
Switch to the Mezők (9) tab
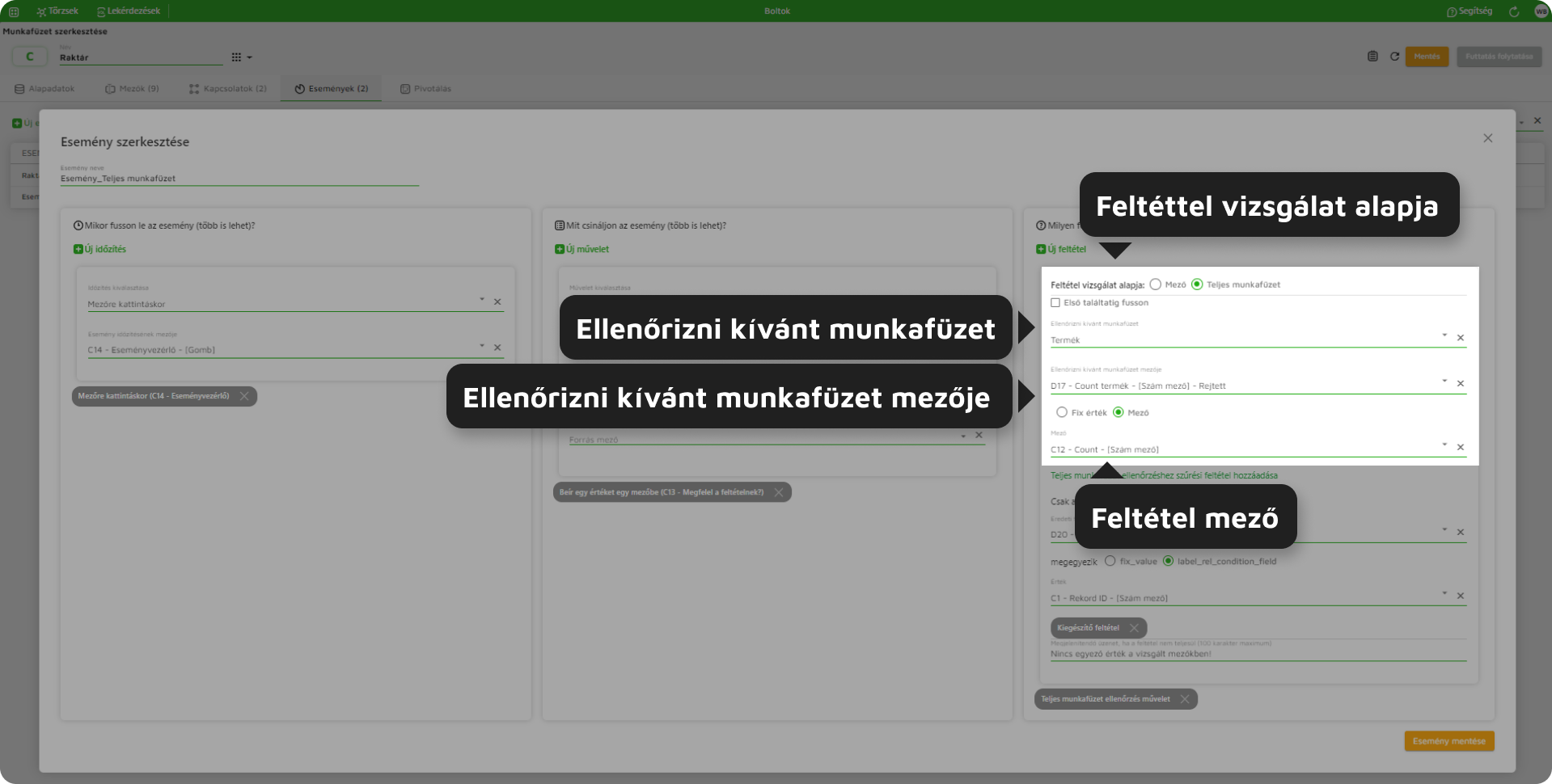(x=132, y=89)
